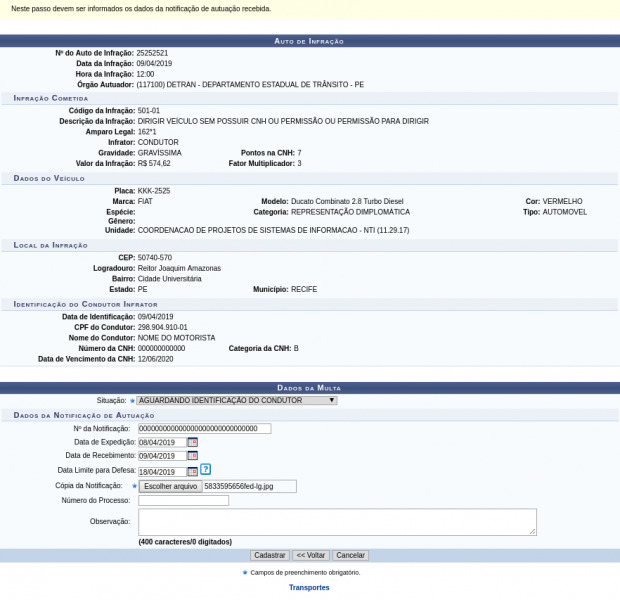Open the Transportes link
The width and height of the screenshot is (620, 600).
[309, 587]
